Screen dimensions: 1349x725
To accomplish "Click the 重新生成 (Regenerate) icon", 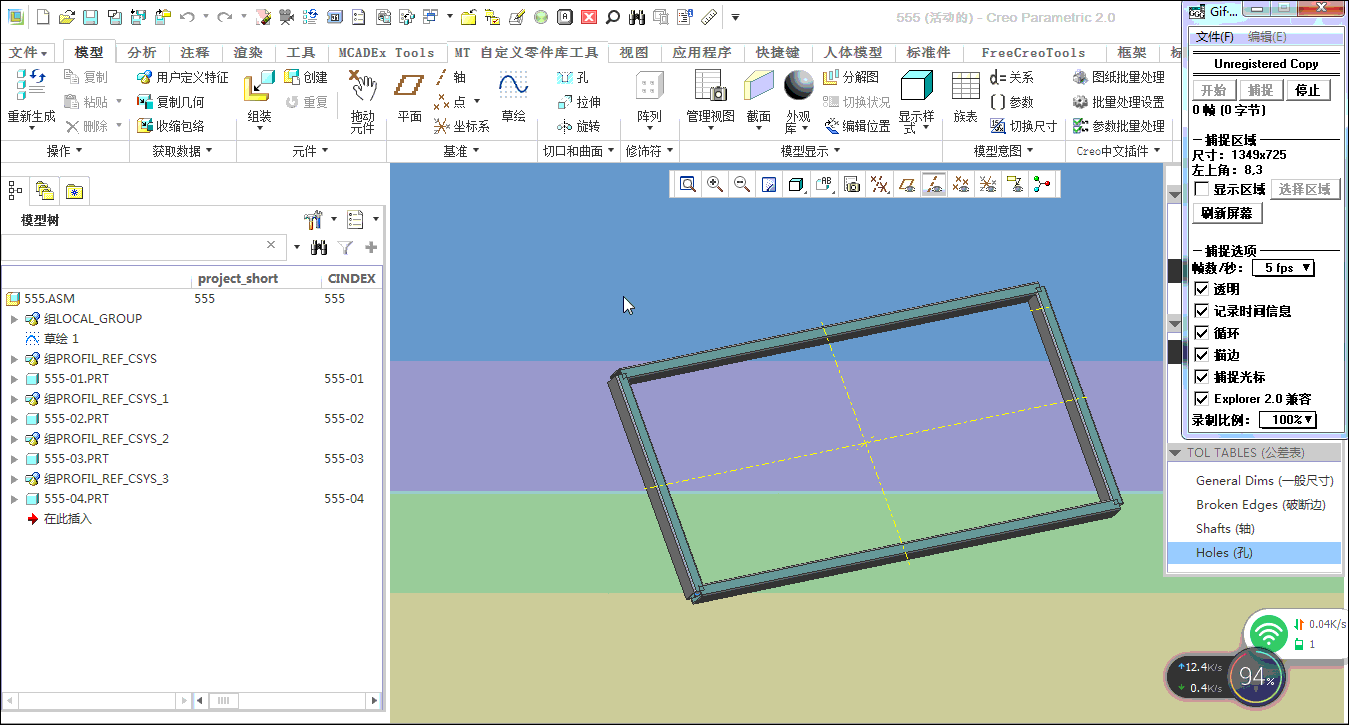I will (x=30, y=86).
